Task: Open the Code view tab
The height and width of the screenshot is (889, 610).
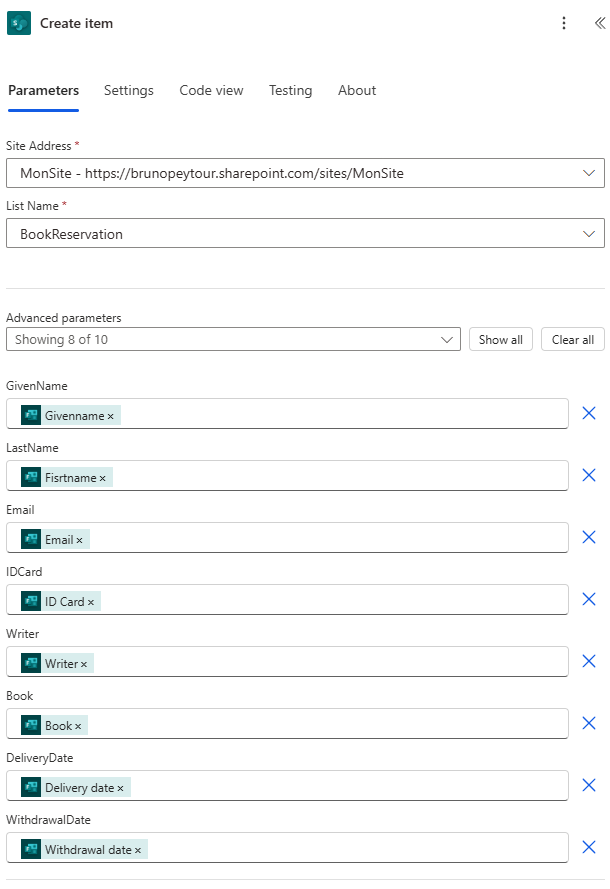Action: click(211, 91)
